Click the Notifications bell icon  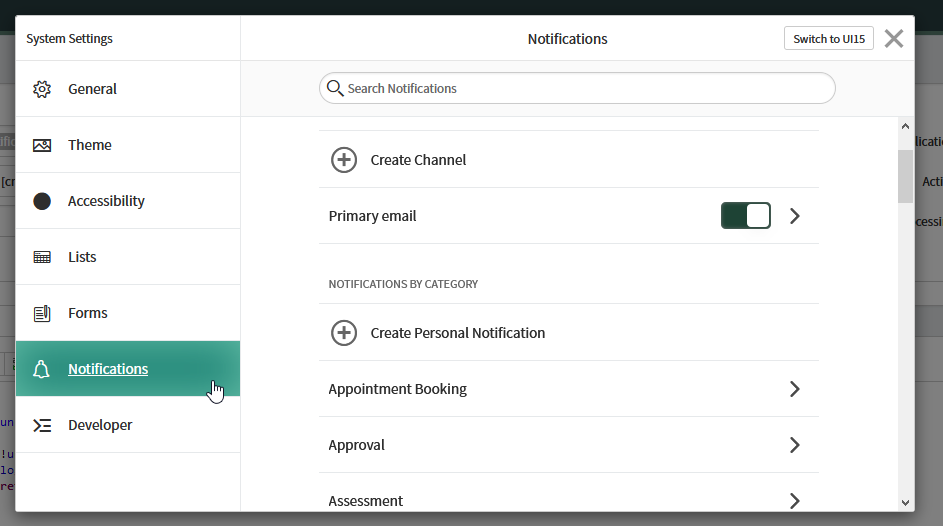[41, 369]
